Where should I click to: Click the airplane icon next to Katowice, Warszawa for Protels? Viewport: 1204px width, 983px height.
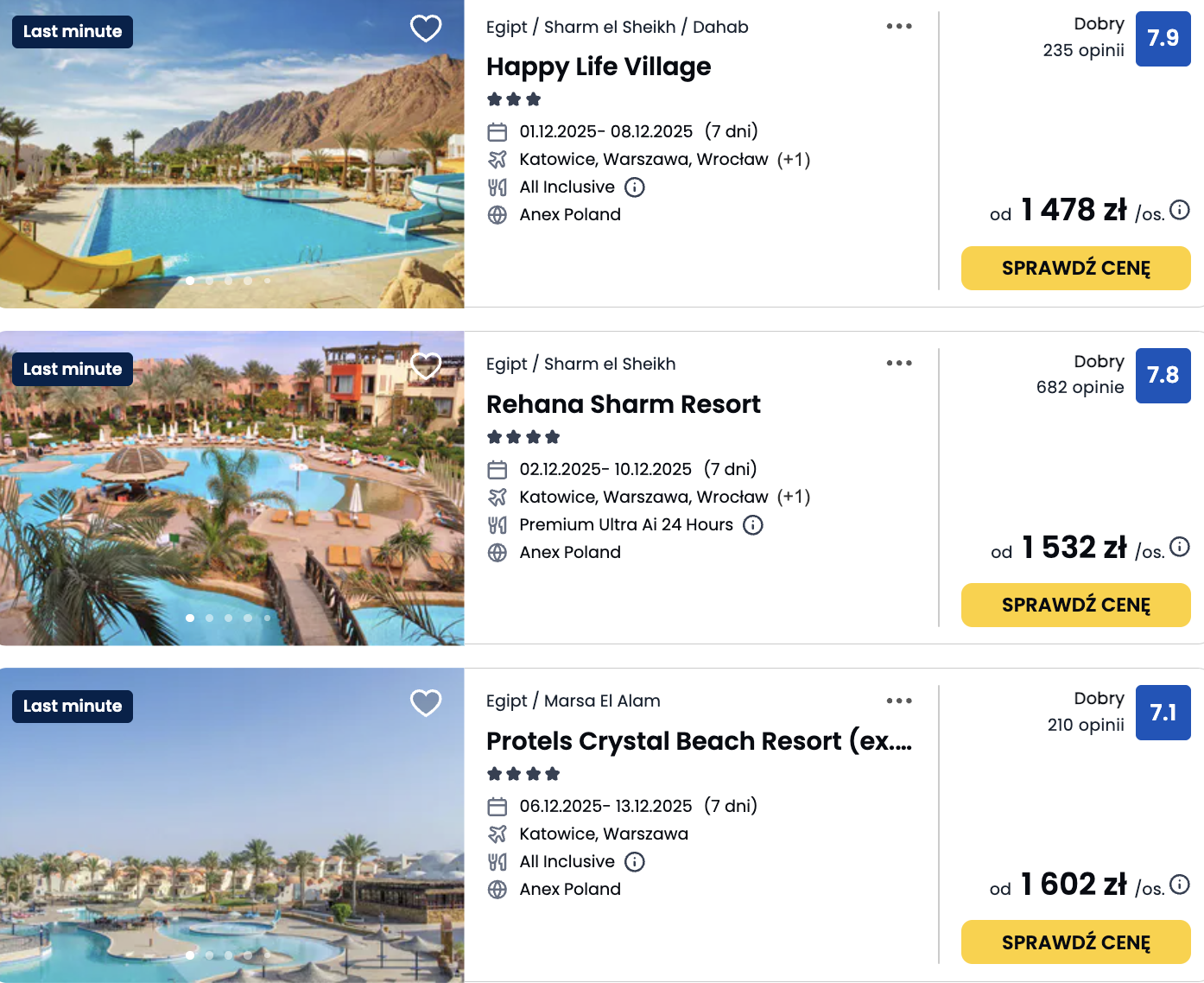[497, 834]
